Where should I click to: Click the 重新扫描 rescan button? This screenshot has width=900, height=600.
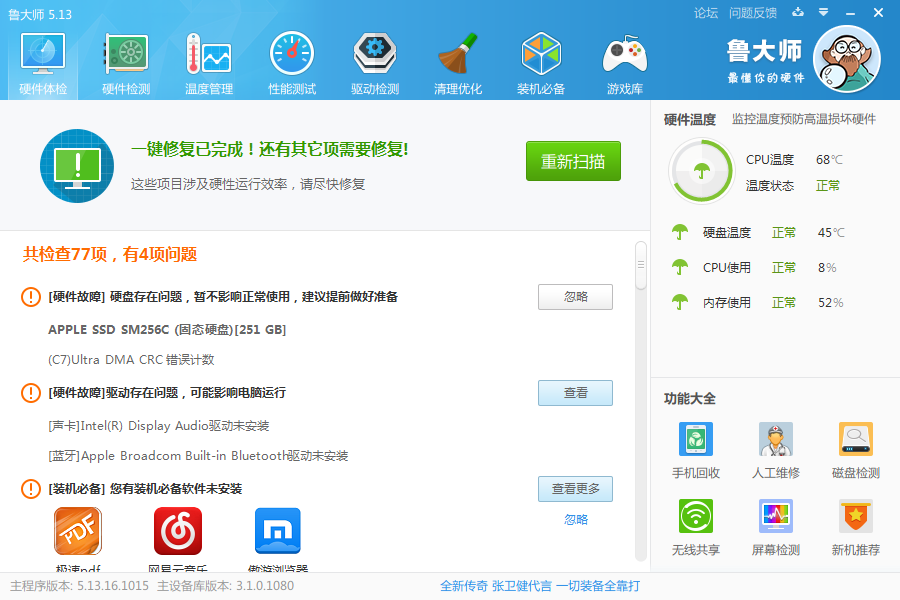coord(573,161)
